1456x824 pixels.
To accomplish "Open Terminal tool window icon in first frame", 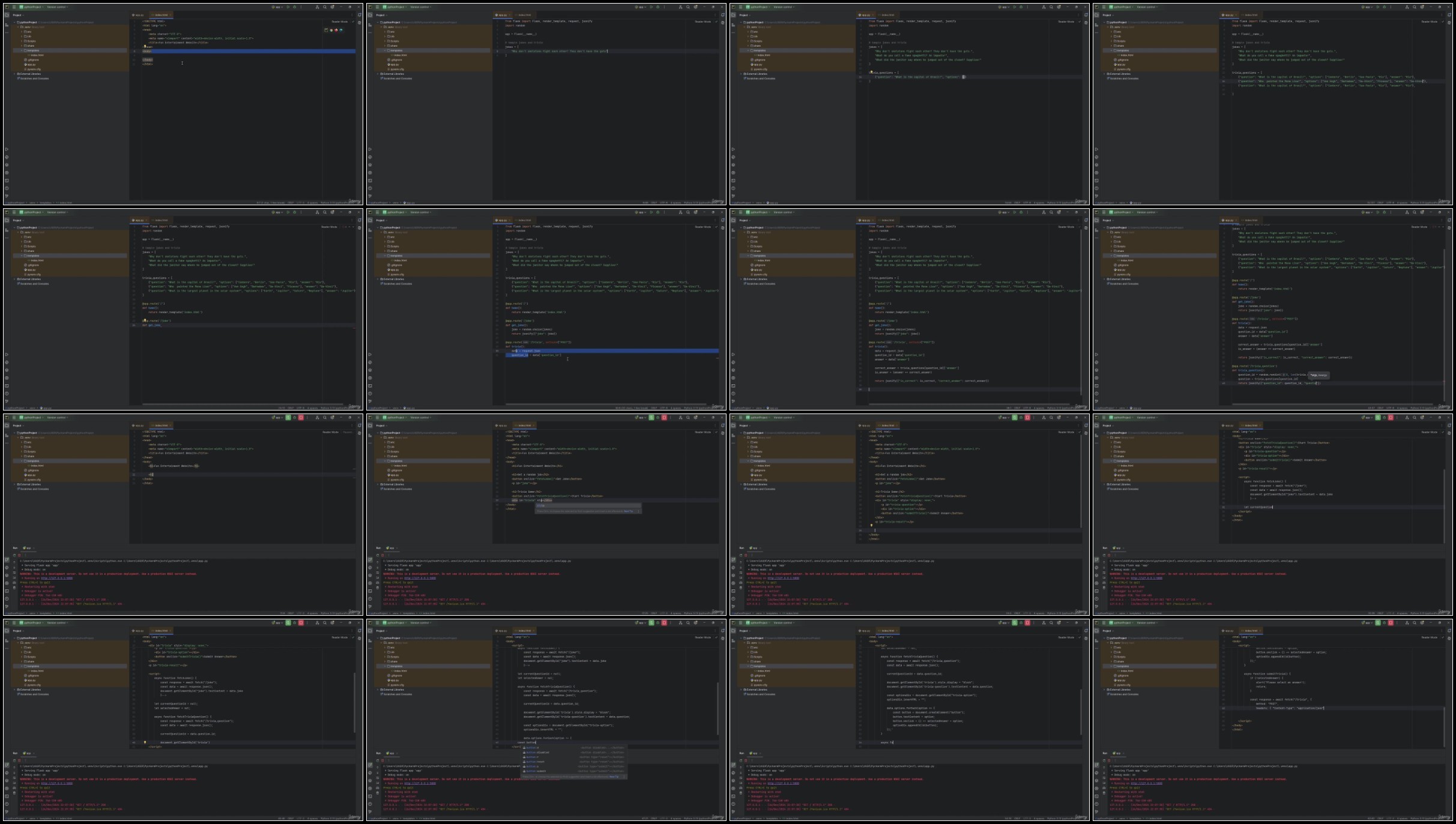I will click(7, 181).
